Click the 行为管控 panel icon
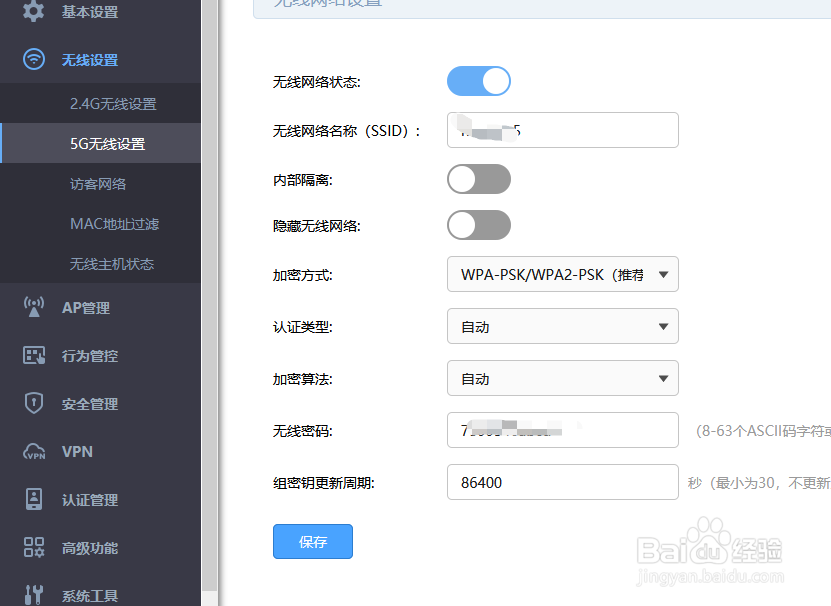 click(x=34, y=355)
